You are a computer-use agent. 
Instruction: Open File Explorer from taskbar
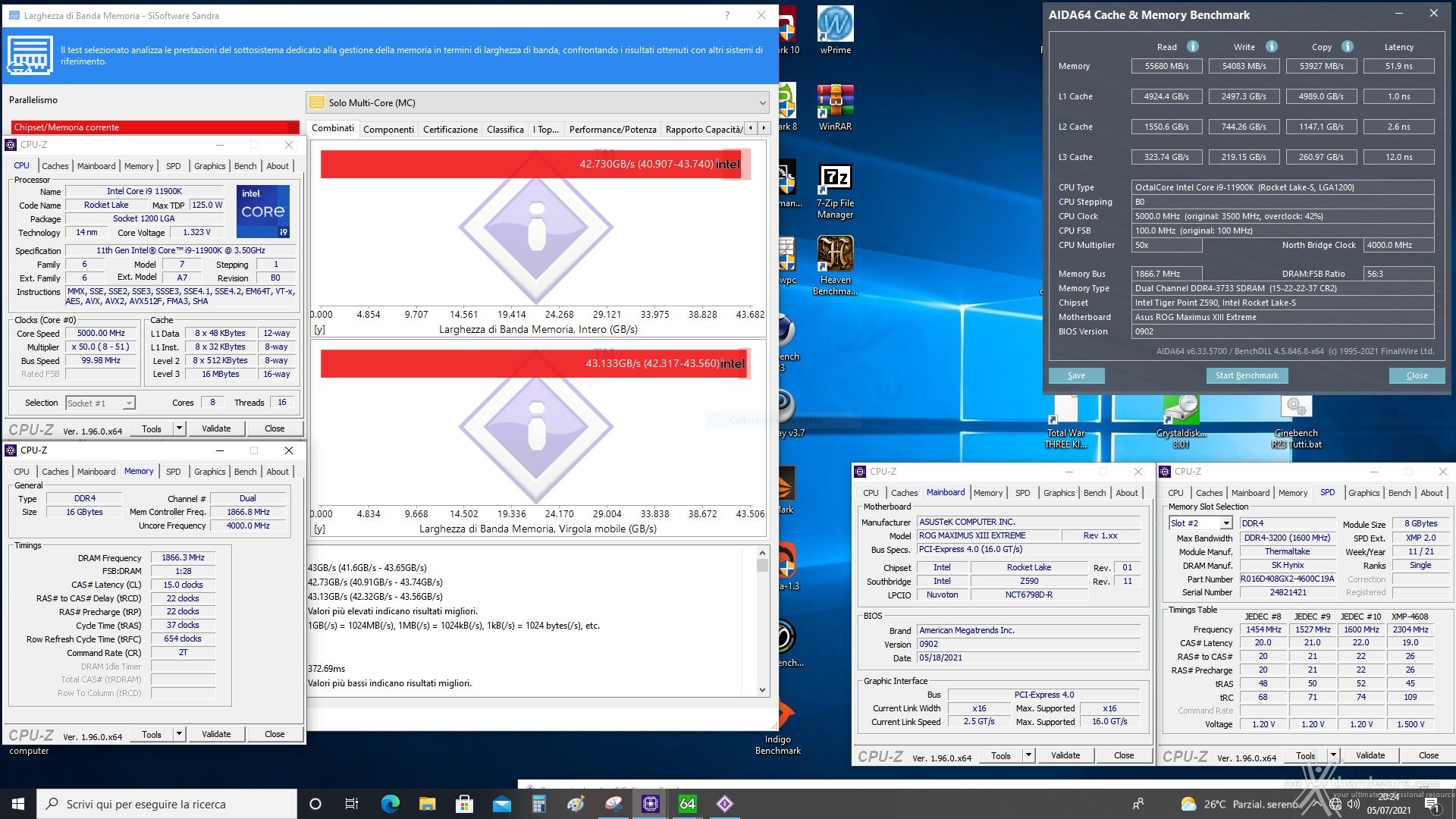click(x=427, y=804)
